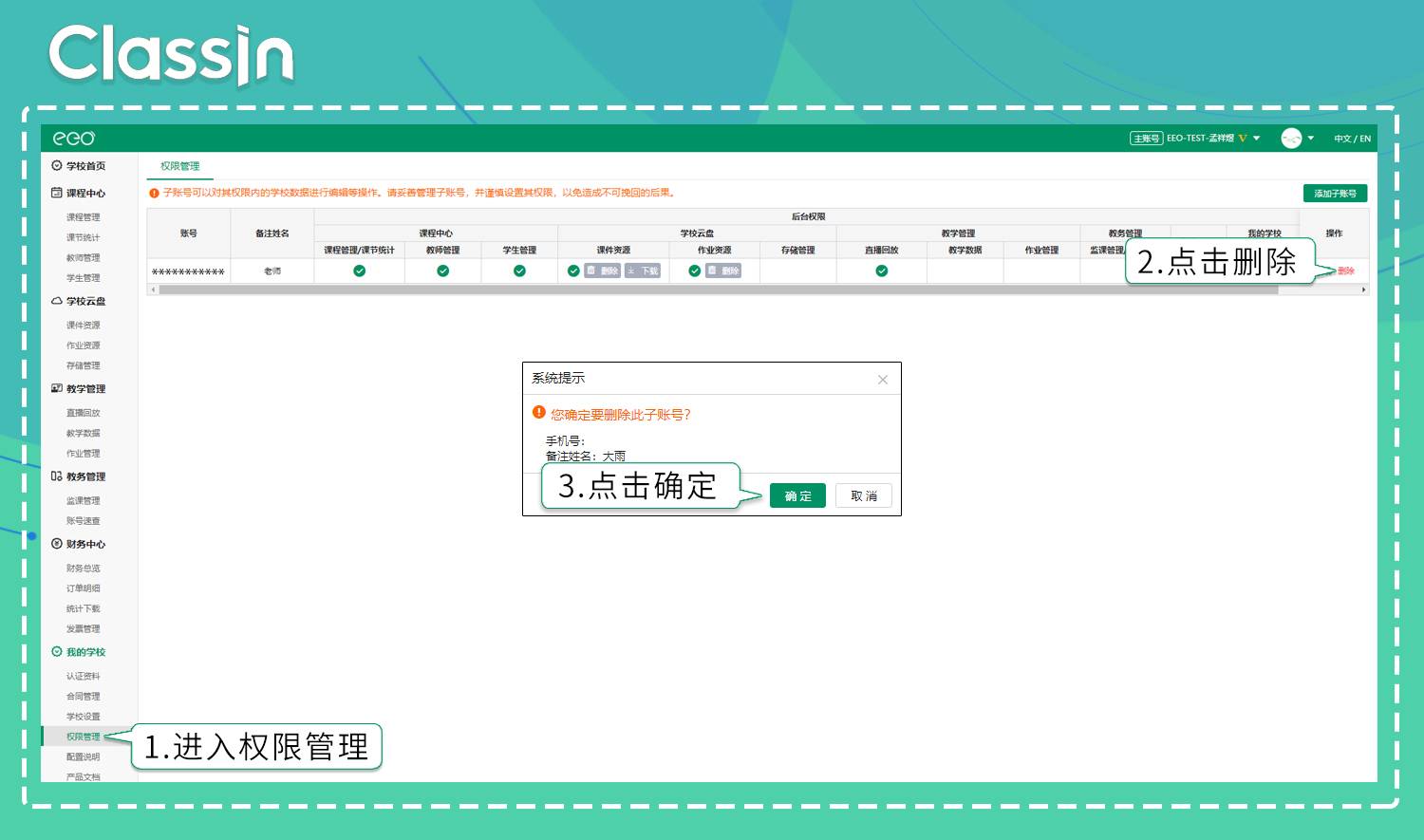Click the 操作 column header
The image size is (1424, 840).
coord(1334,233)
